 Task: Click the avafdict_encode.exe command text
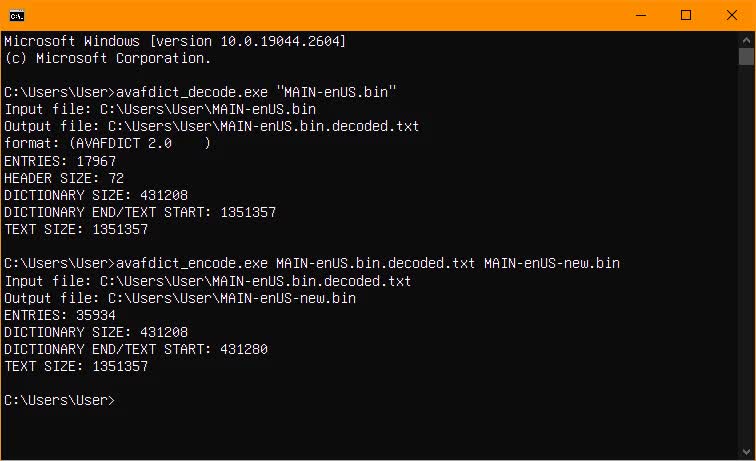(192, 263)
